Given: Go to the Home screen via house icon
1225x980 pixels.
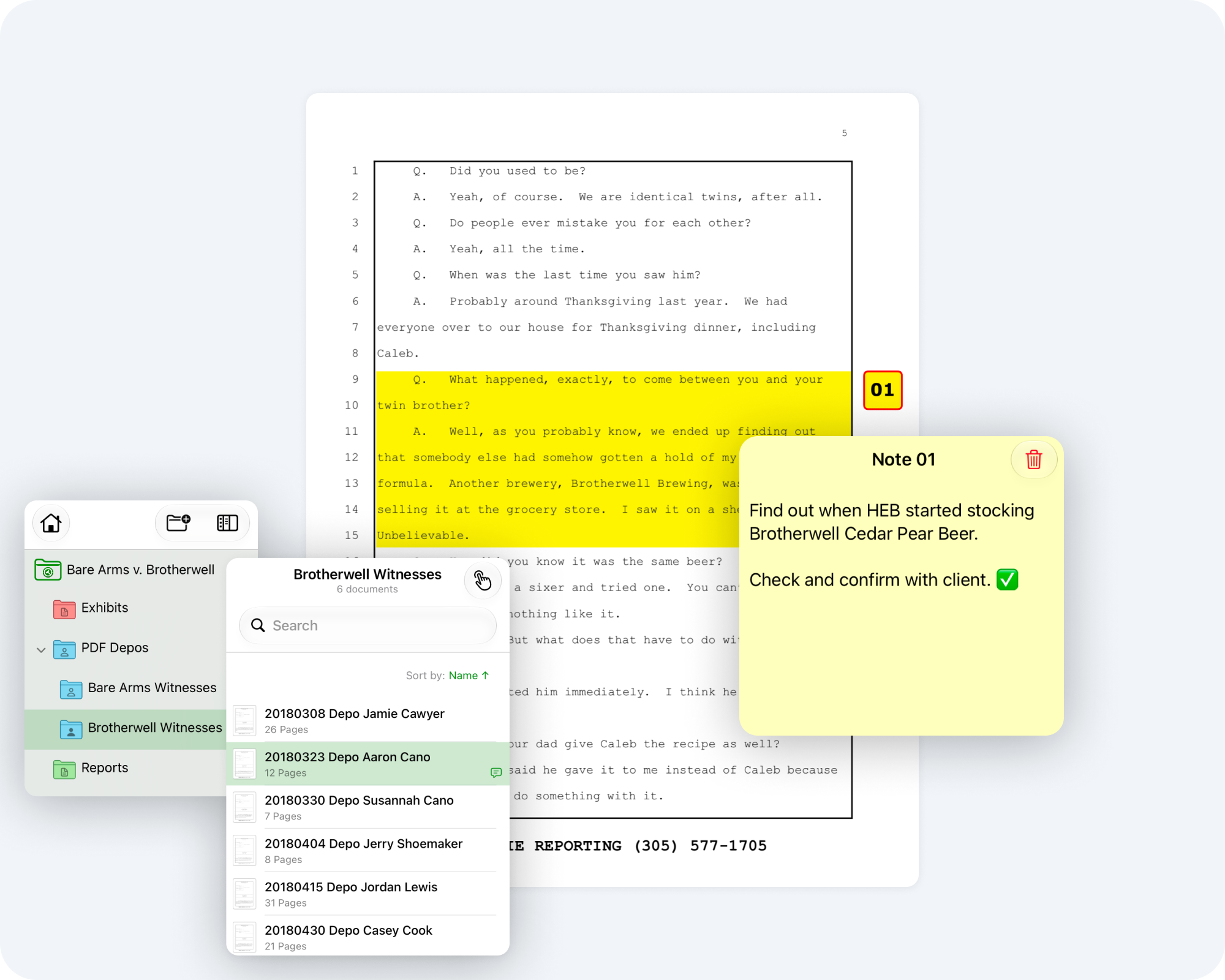Looking at the screenshot, I should pyautogui.click(x=51, y=523).
